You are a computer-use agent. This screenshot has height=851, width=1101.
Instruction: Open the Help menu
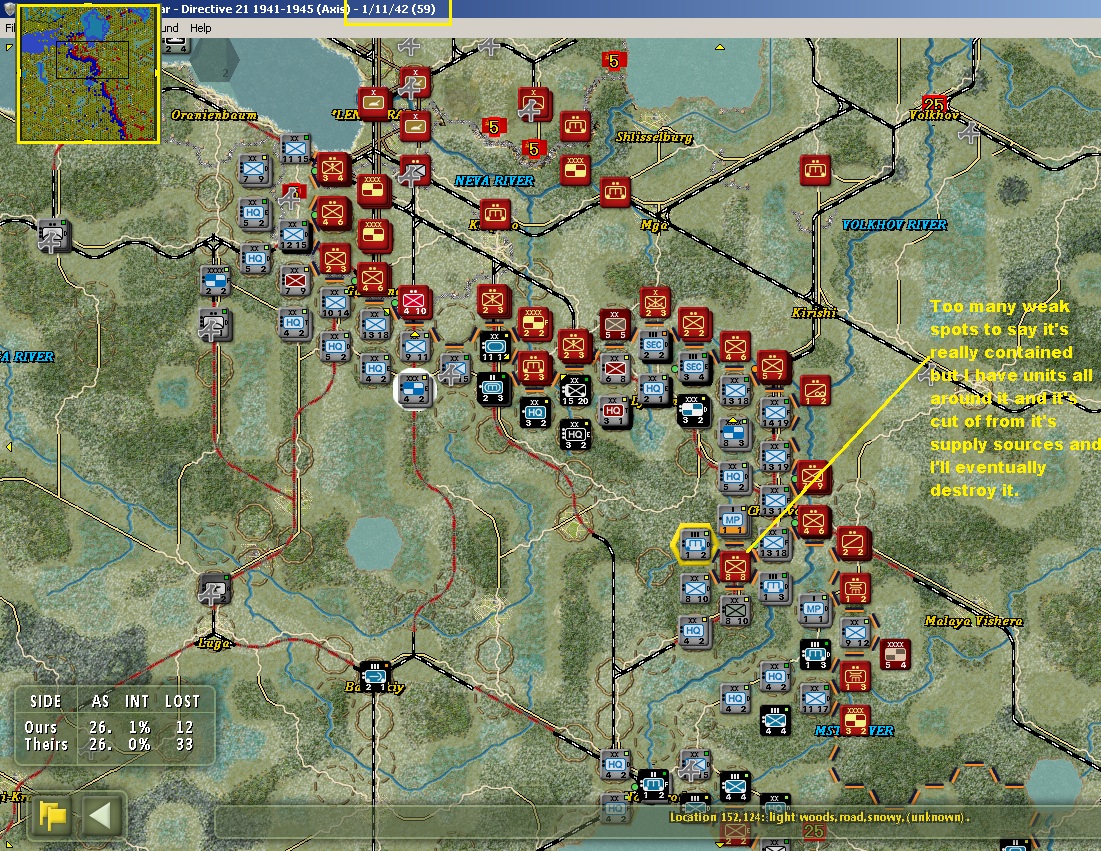pos(200,28)
